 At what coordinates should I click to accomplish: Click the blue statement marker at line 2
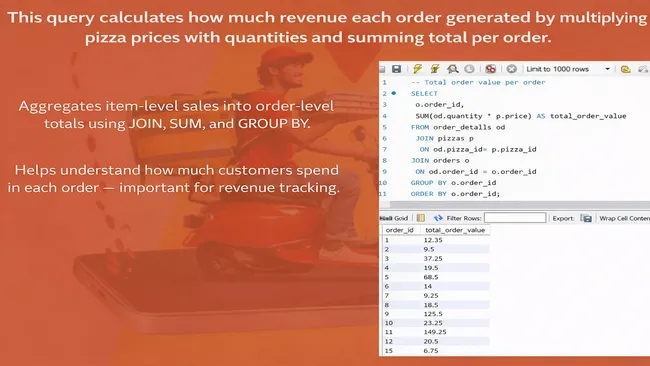tap(394, 93)
